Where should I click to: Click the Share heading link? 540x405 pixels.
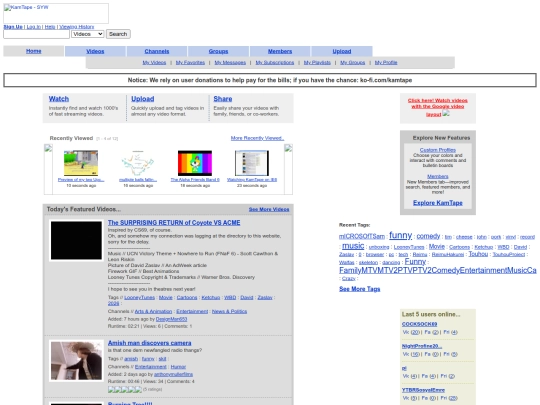pyautogui.click(x=223, y=99)
